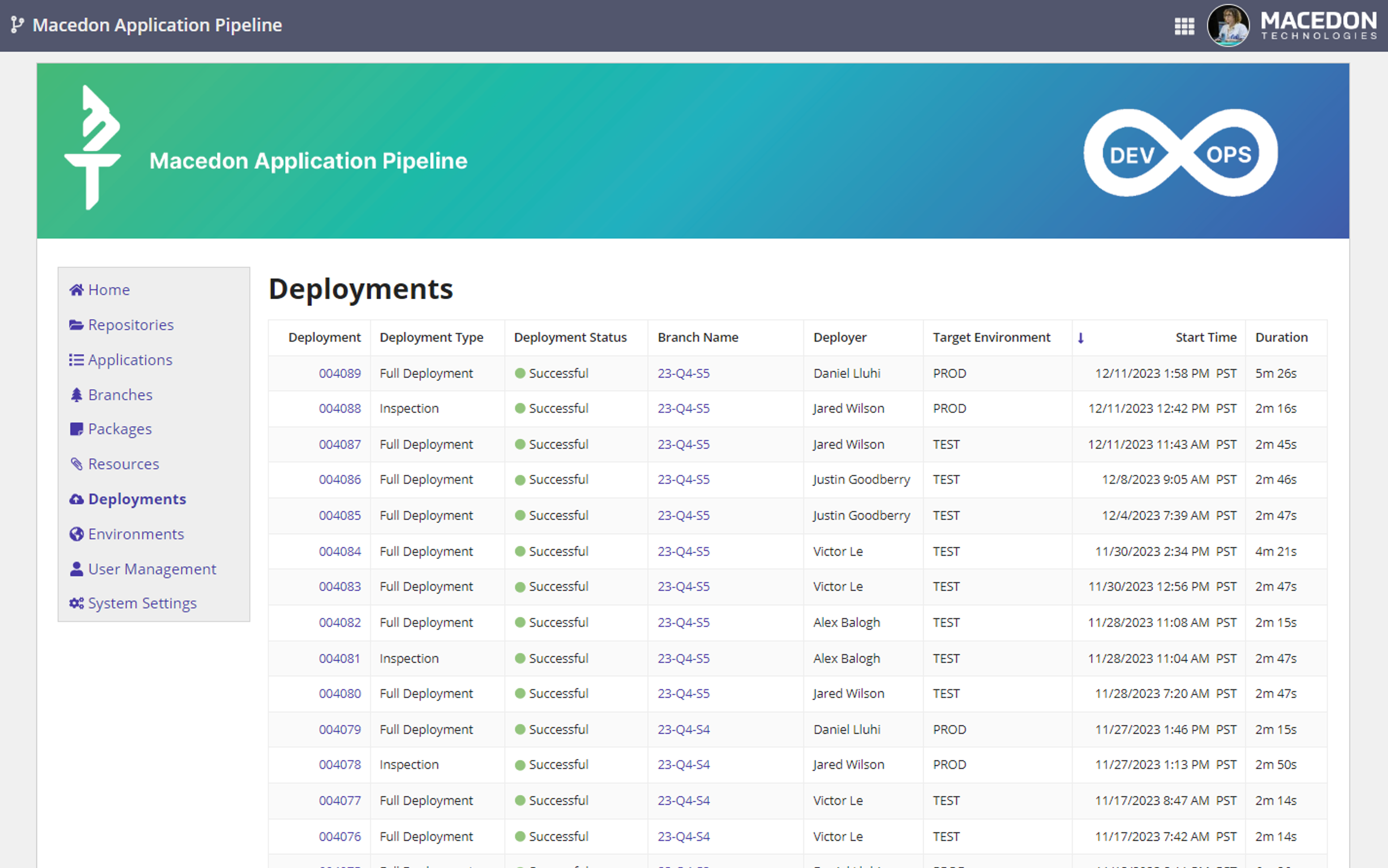1388x868 pixels.
Task: Click the System Settings gears icon
Action: point(76,603)
